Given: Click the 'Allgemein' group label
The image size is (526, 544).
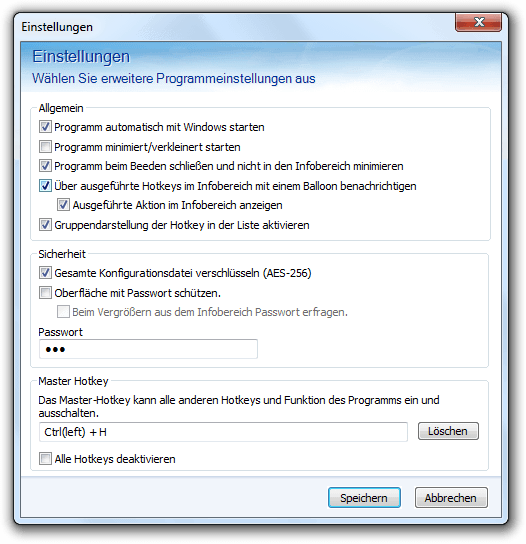Looking at the screenshot, I should [x=61, y=108].
